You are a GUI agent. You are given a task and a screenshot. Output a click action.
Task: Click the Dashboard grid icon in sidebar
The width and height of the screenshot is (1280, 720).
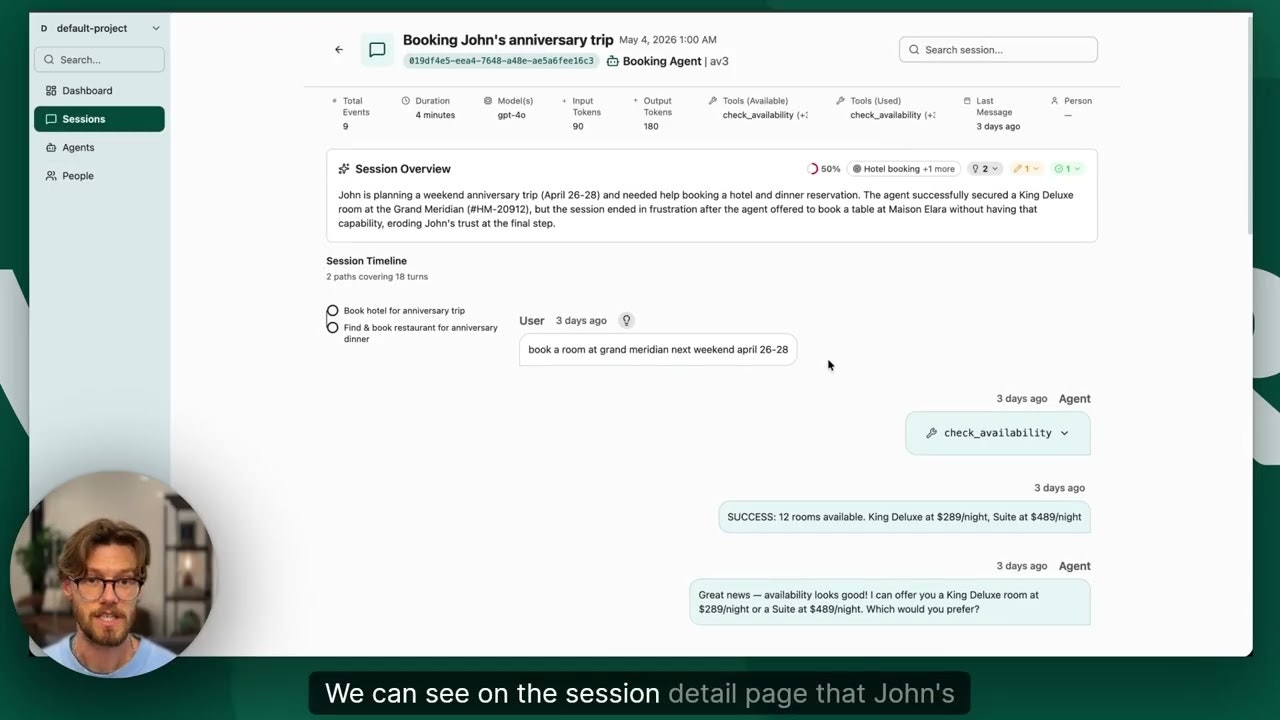pos(51,91)
